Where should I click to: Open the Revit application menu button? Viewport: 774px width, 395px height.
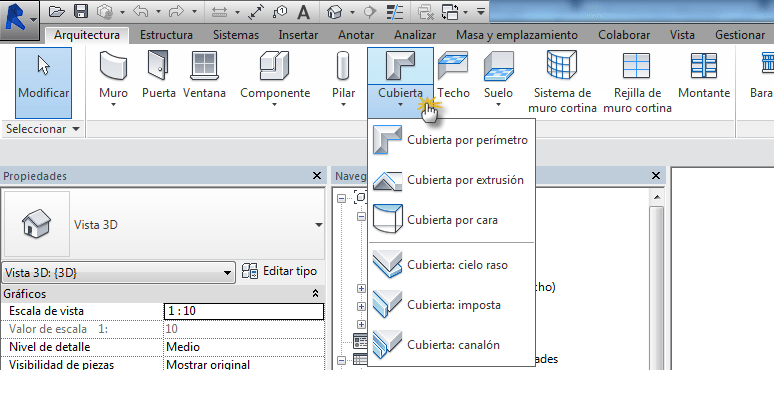[19, 20]
